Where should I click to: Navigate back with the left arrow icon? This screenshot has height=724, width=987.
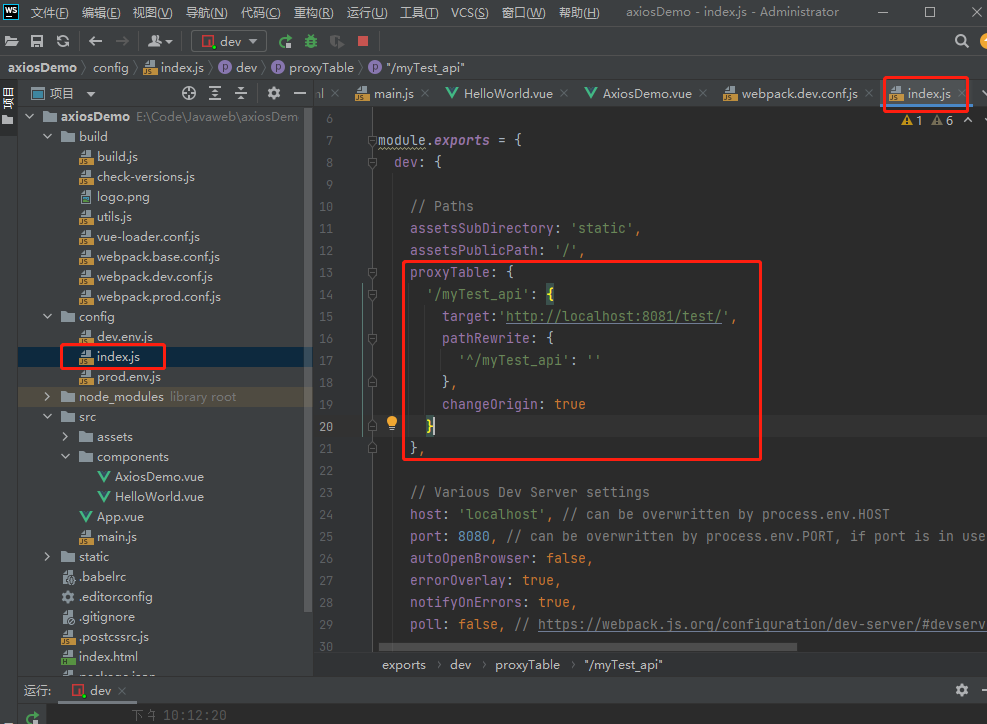click(x=96, y=42)
